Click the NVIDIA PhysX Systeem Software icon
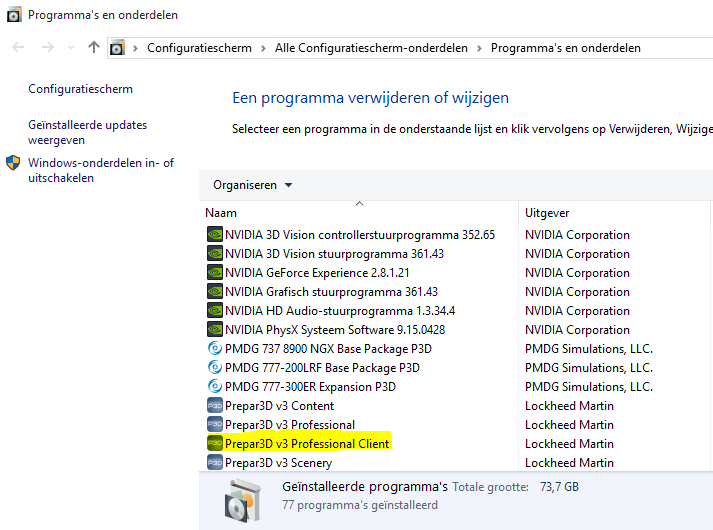This screenshot has width=713, height=530. pos(215,330)
